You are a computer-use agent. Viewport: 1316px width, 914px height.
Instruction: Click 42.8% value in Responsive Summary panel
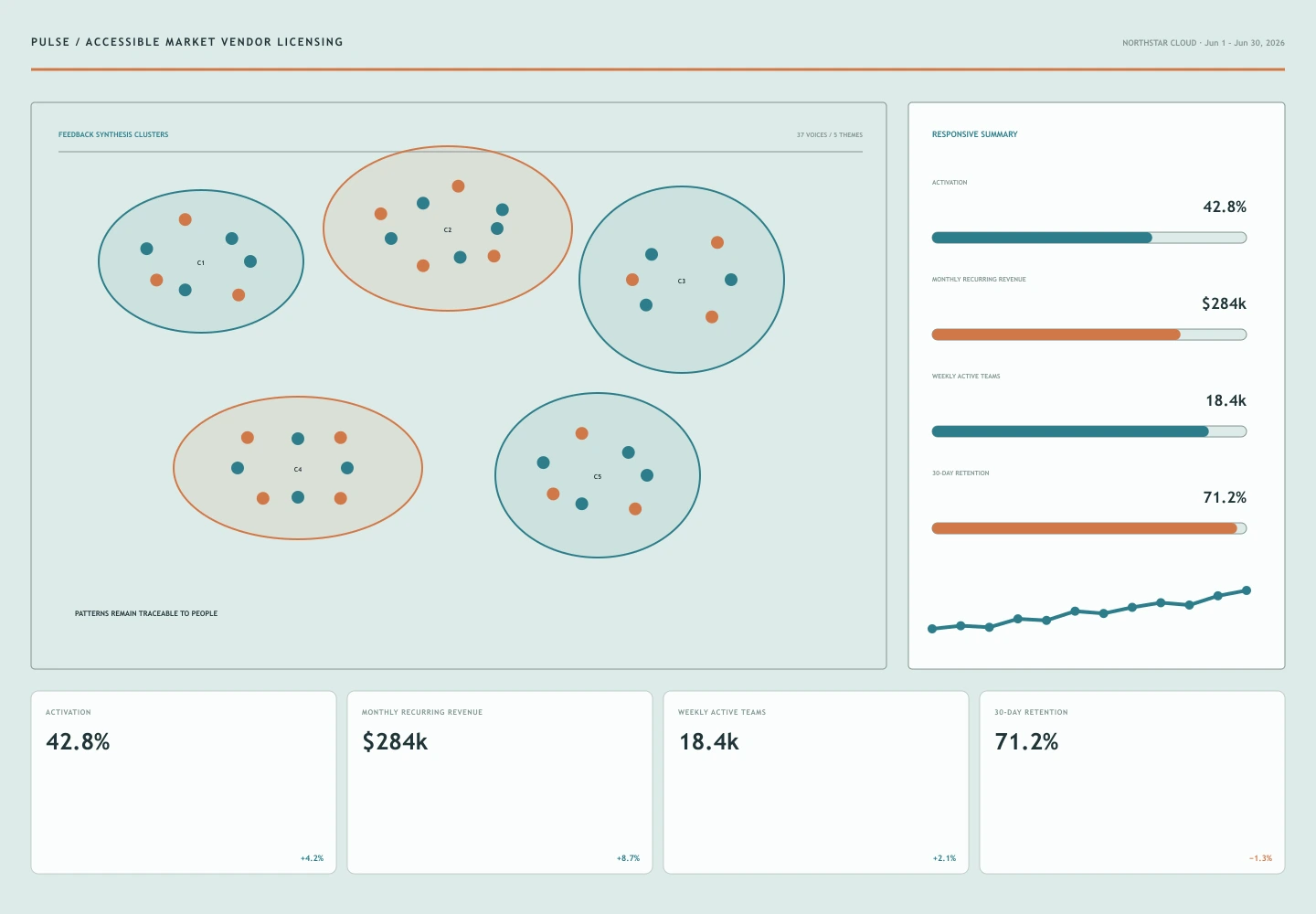click(1225, 207)
